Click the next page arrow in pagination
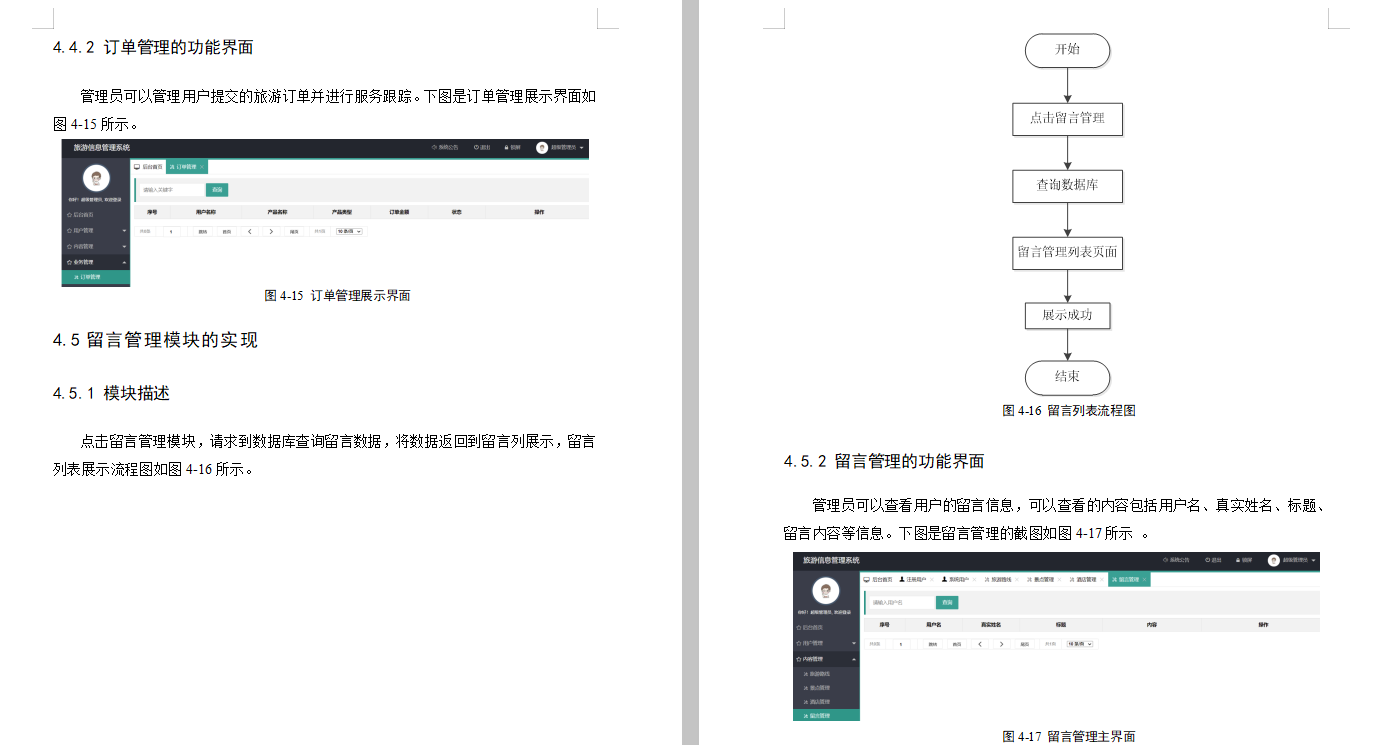This screenshot has height=745, width=1391. pyautogui.click(x=1000, y=644)
